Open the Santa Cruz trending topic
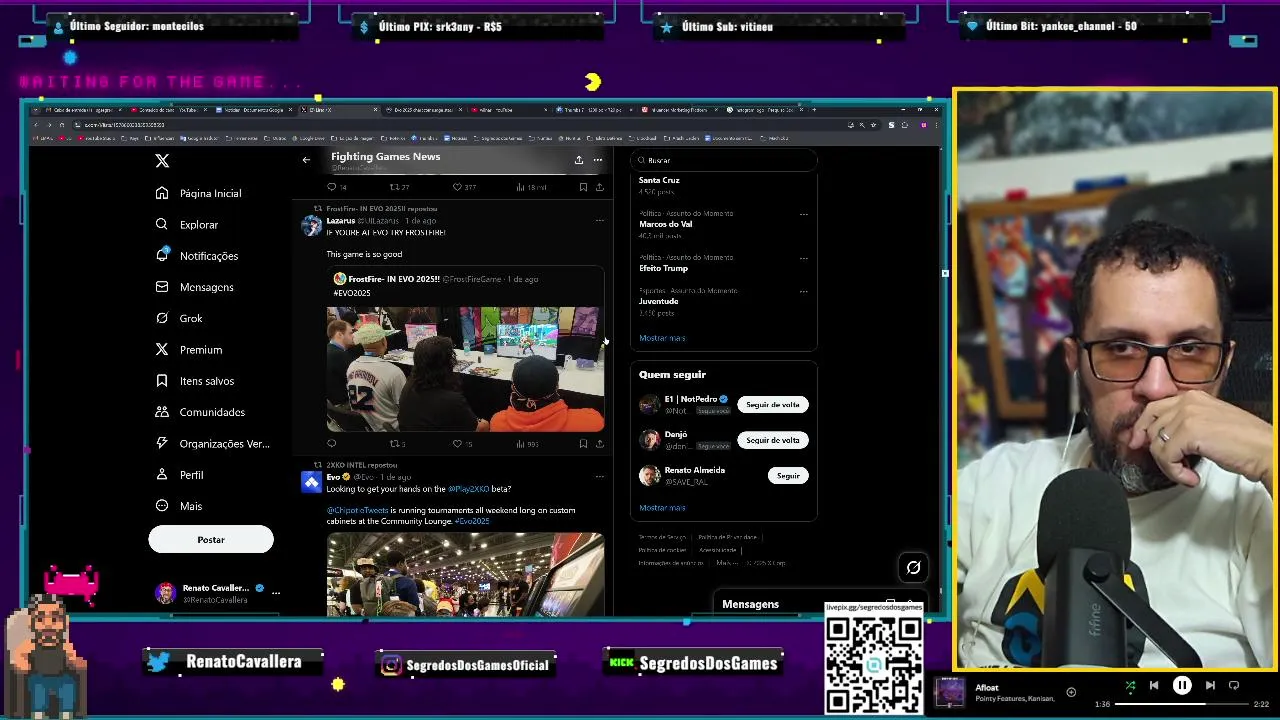The height and width of the screenshot is (720, 1280). coord(659,180)
